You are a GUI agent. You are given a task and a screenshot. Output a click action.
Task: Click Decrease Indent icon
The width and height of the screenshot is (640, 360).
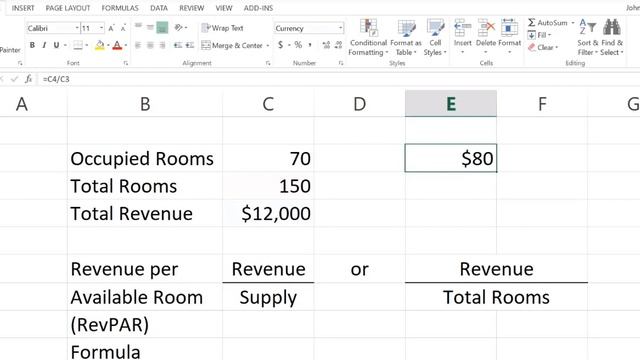point(178,45)
